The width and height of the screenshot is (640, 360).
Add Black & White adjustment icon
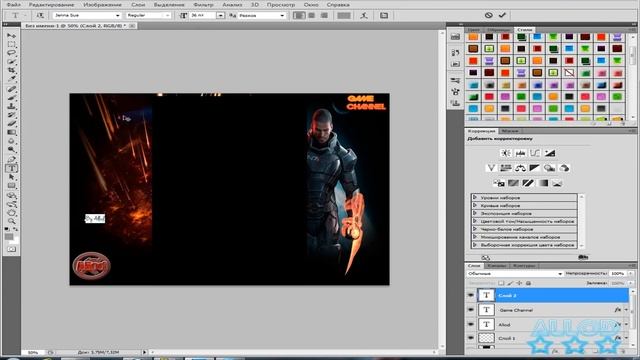click(x=534, y=168)
